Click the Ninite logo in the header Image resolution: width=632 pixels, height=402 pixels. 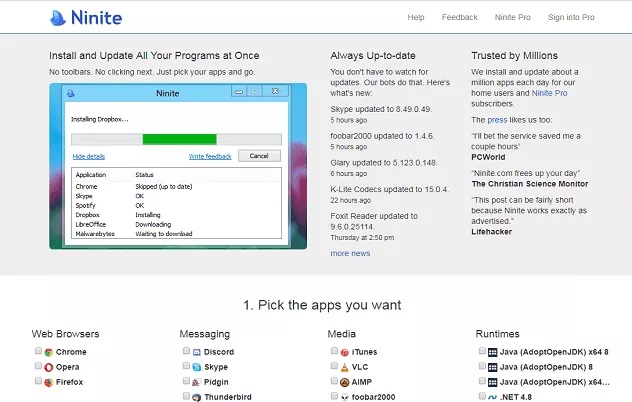click(x=86, y=18)
